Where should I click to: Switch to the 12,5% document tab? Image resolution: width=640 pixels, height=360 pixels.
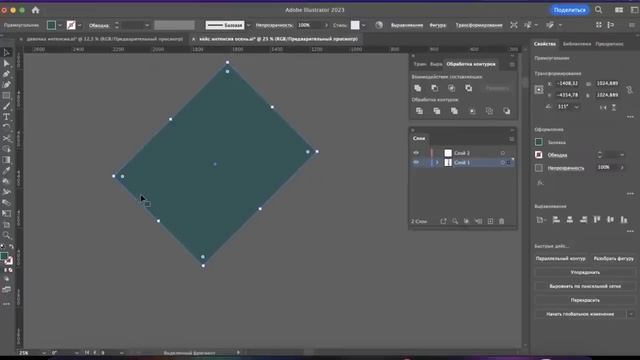104,39
